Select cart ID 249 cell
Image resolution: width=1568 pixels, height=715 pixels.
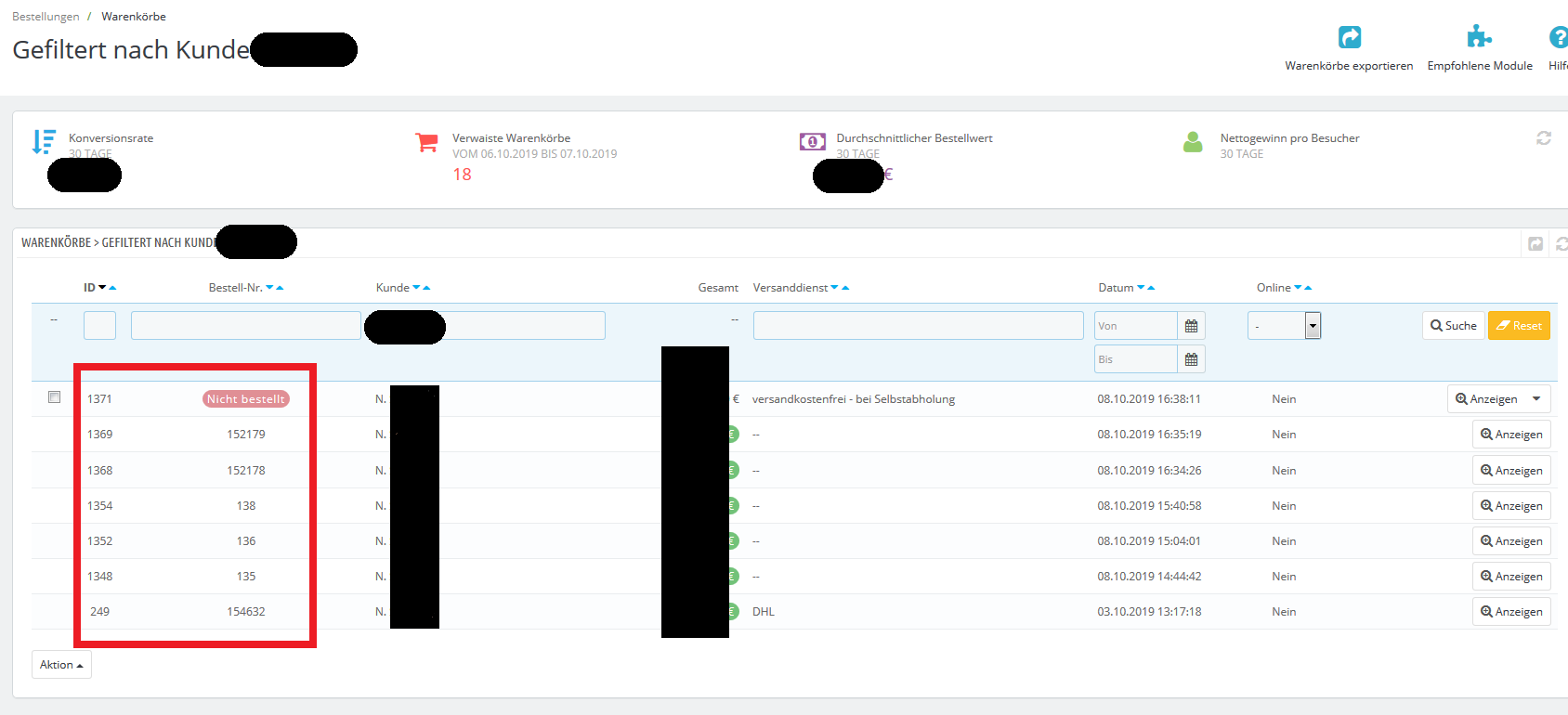tap(99, 612)
